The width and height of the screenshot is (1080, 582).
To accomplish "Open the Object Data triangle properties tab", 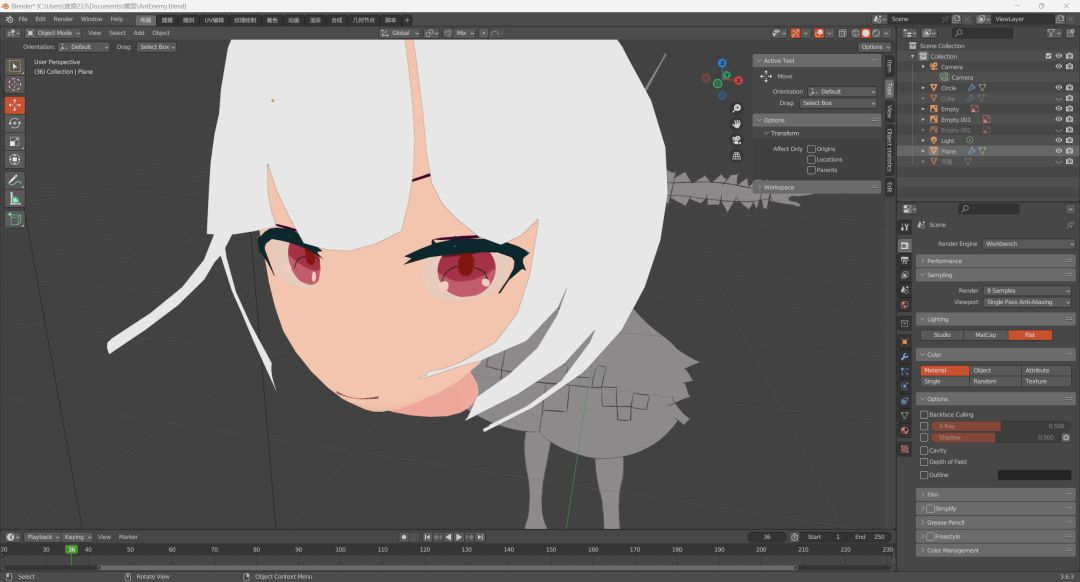I will pos(905,415).
